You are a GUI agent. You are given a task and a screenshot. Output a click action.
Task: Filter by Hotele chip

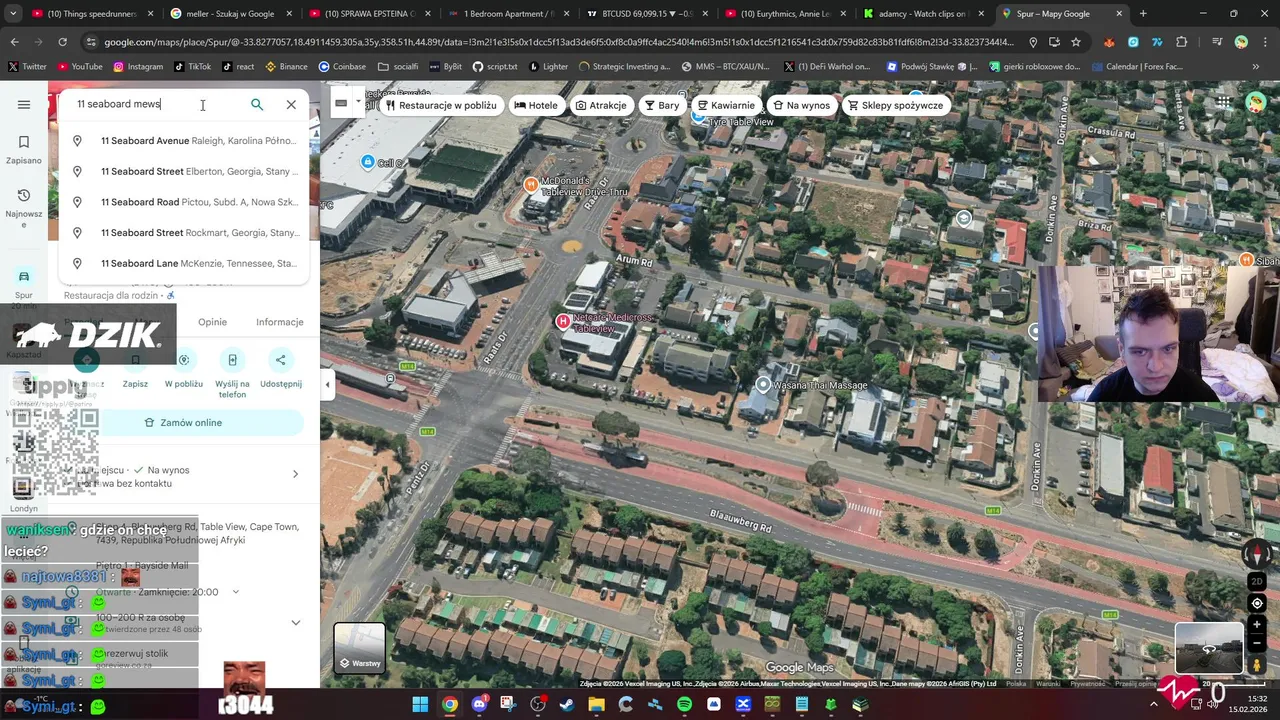[536, 105]
